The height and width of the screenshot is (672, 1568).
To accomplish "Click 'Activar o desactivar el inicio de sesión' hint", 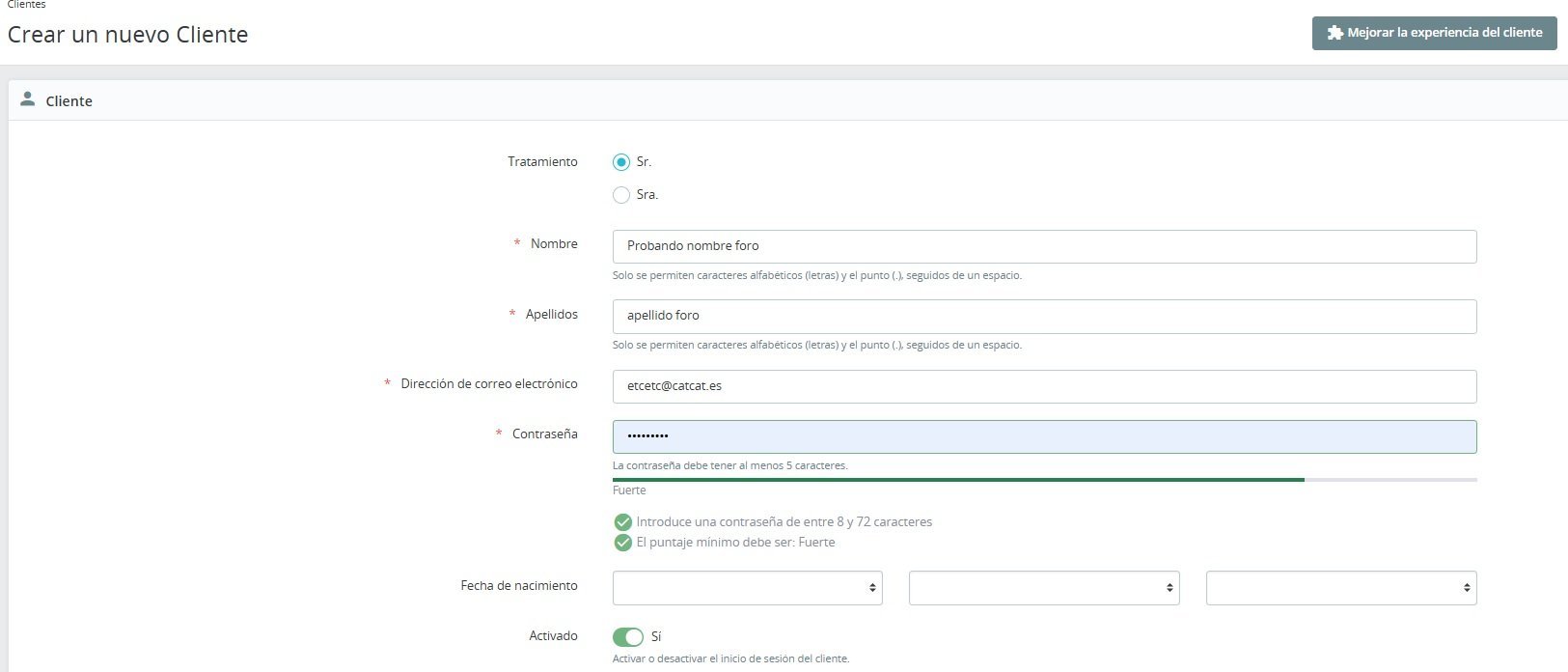I will click(x=730, y=659).
